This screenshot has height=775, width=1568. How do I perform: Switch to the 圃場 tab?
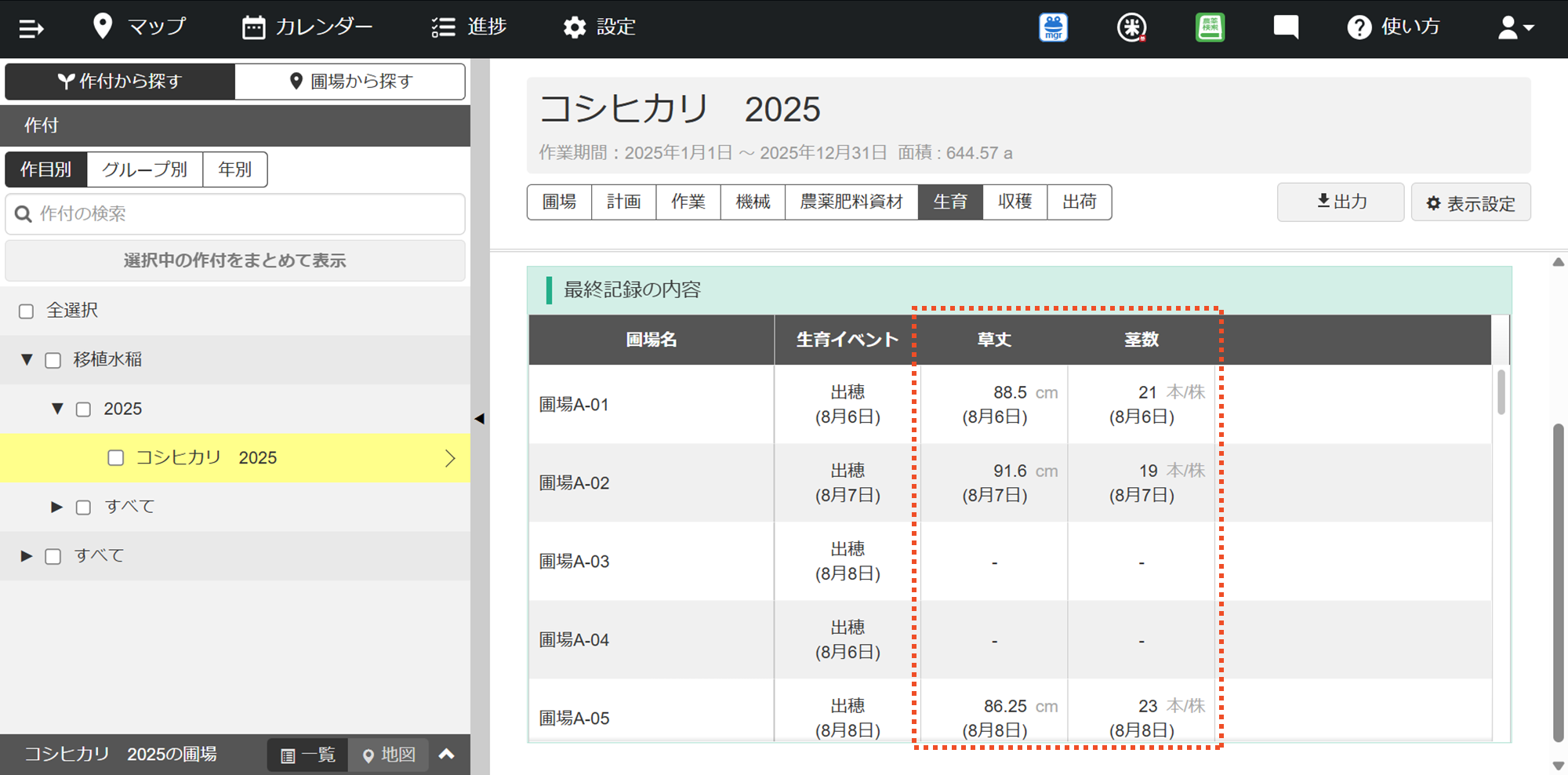click(560, 202)
